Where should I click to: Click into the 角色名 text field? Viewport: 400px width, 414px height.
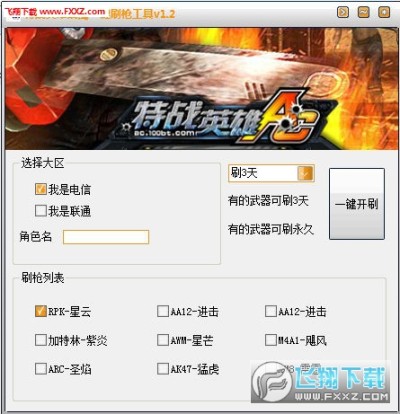tap(106, 237)
